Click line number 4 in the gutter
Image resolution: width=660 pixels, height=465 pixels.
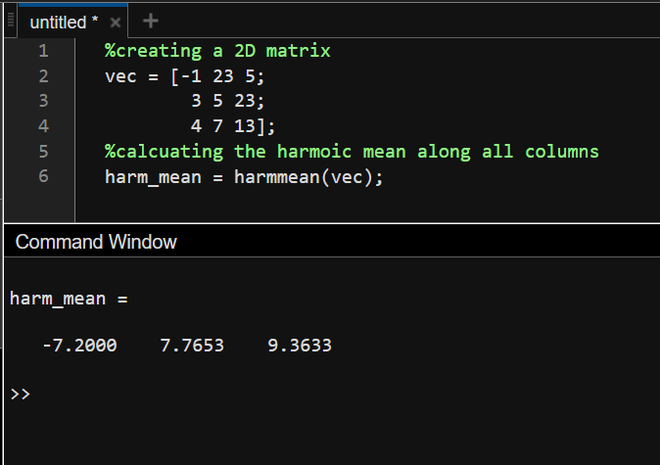42,126
